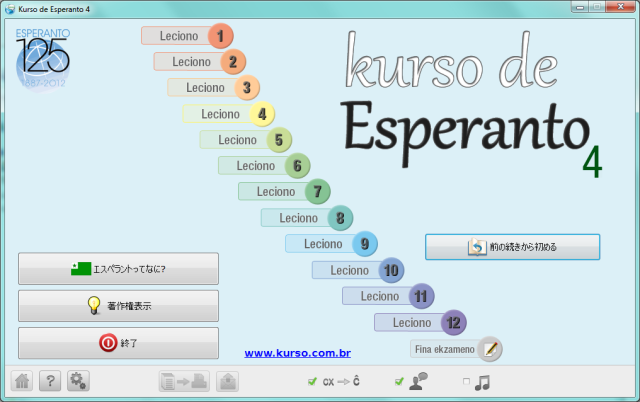Toggle the speech voice checkbox
The image size is (640, 402).
coord(400,381)
